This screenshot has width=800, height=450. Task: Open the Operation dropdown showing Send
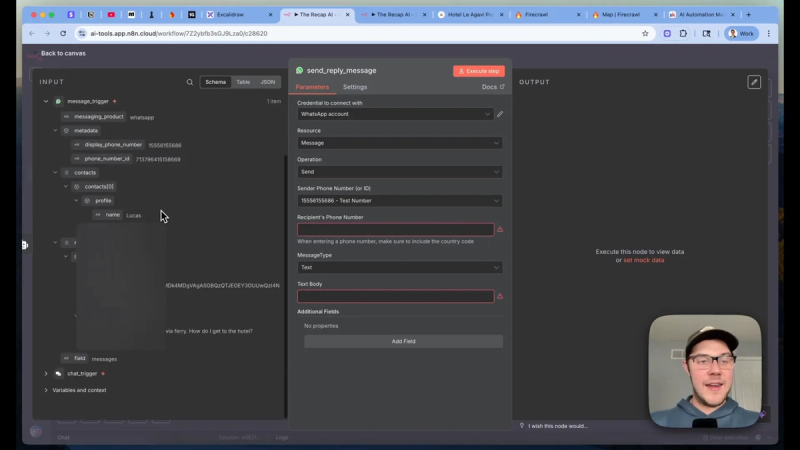(399, 172)
